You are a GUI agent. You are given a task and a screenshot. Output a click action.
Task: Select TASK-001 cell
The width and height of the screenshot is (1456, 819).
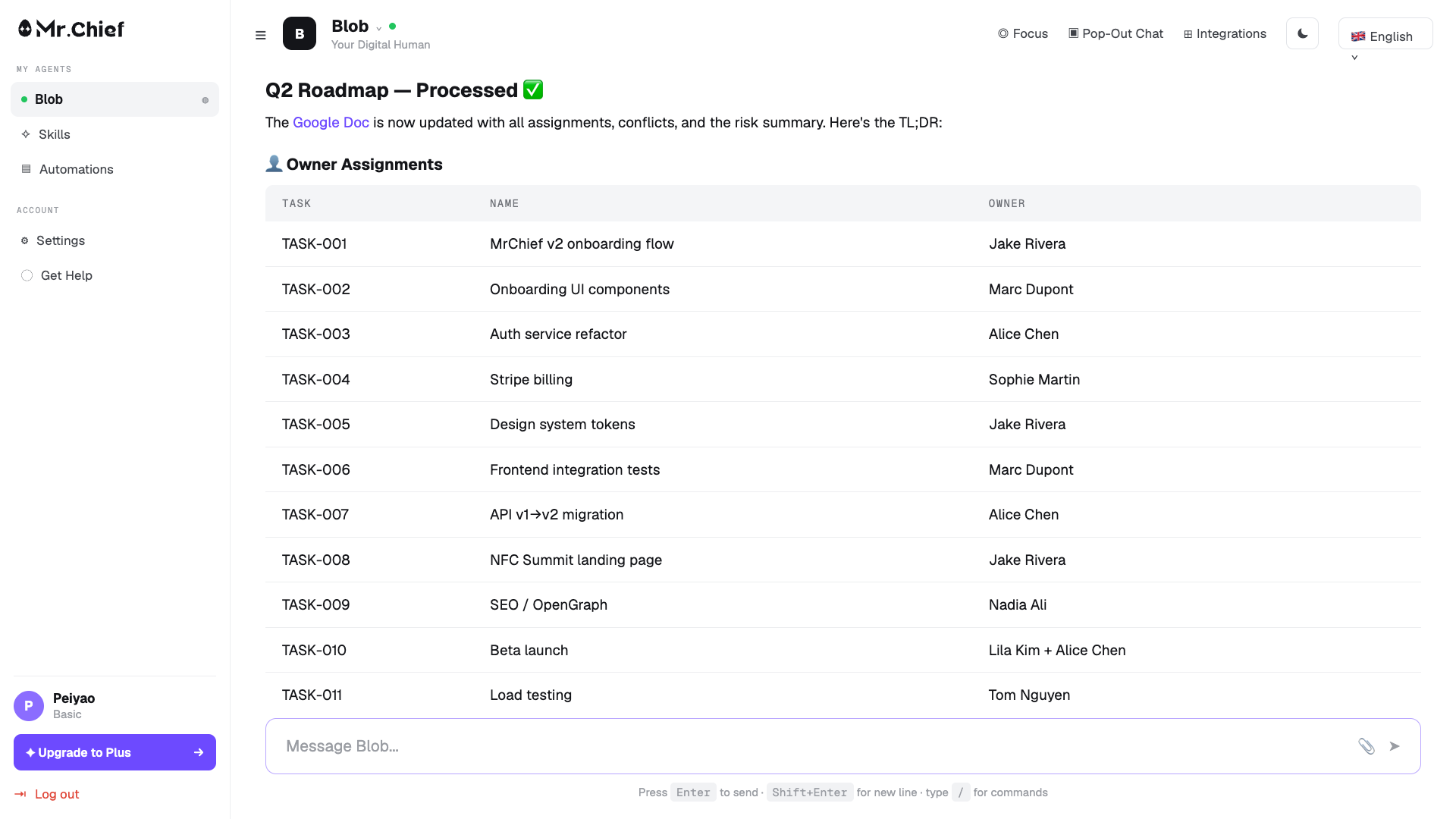tap(314, 243)
